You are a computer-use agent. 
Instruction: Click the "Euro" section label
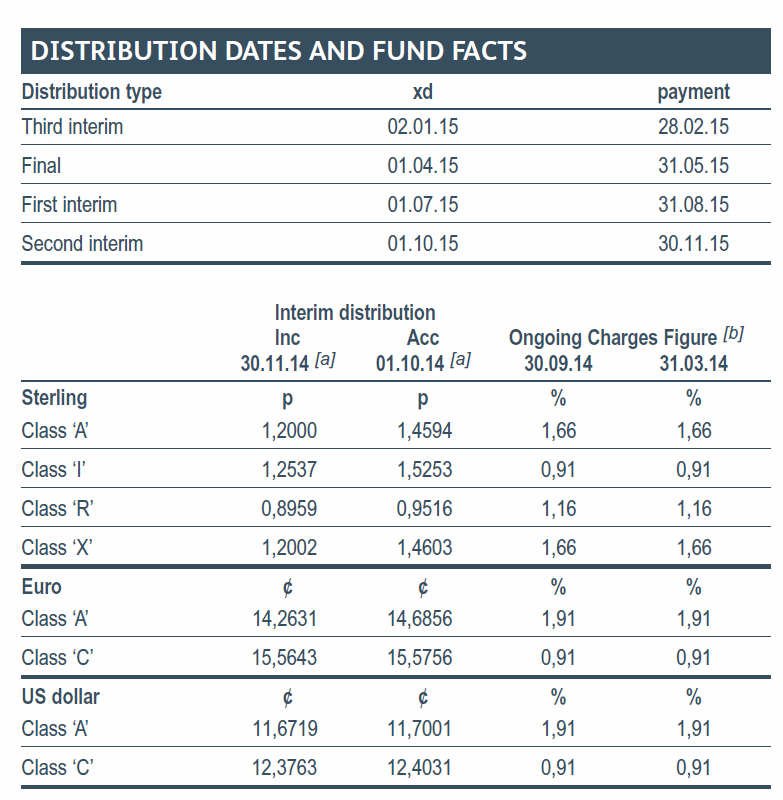[x=41, y=587]
